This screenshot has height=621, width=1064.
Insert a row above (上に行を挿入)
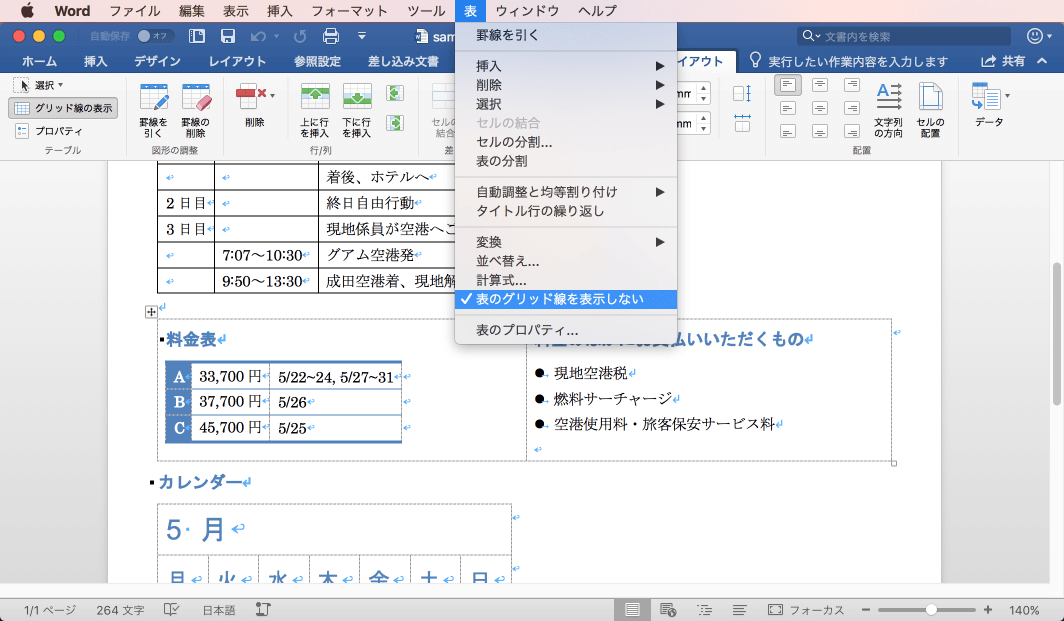pos(315,110)
